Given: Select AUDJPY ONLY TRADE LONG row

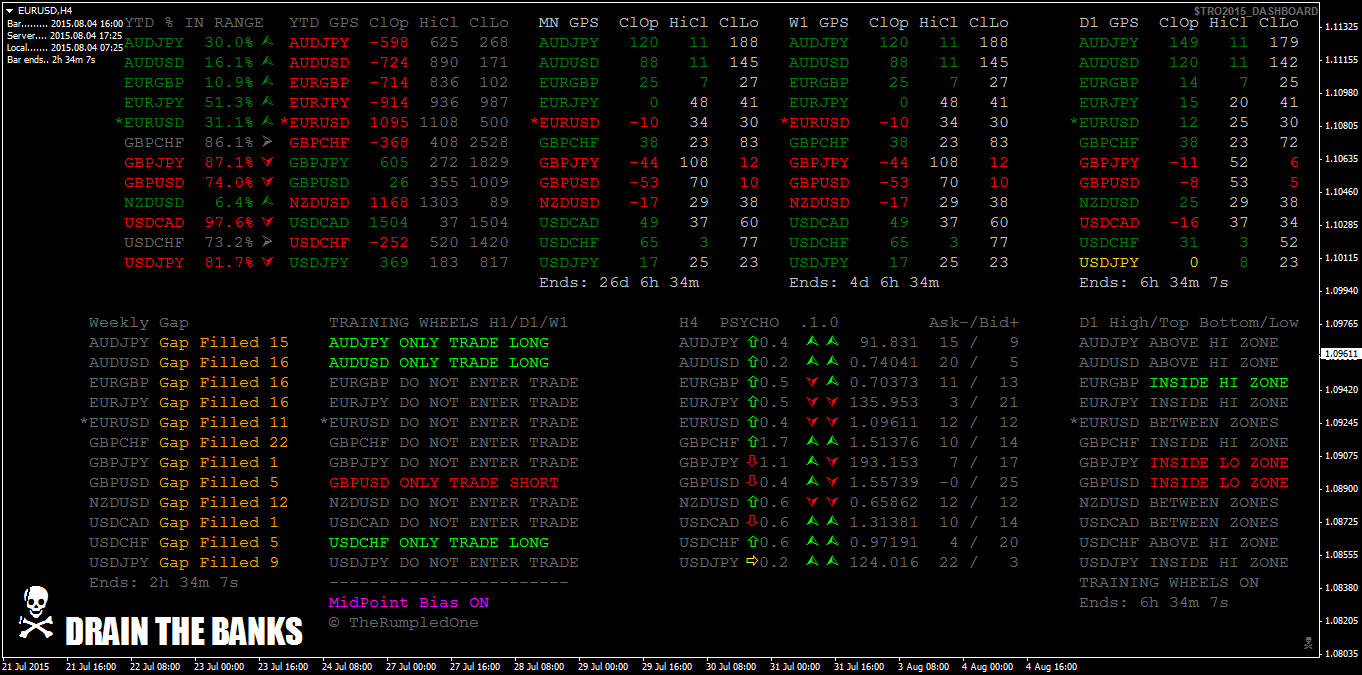Looking at the screenshot, I should [438, 342].
